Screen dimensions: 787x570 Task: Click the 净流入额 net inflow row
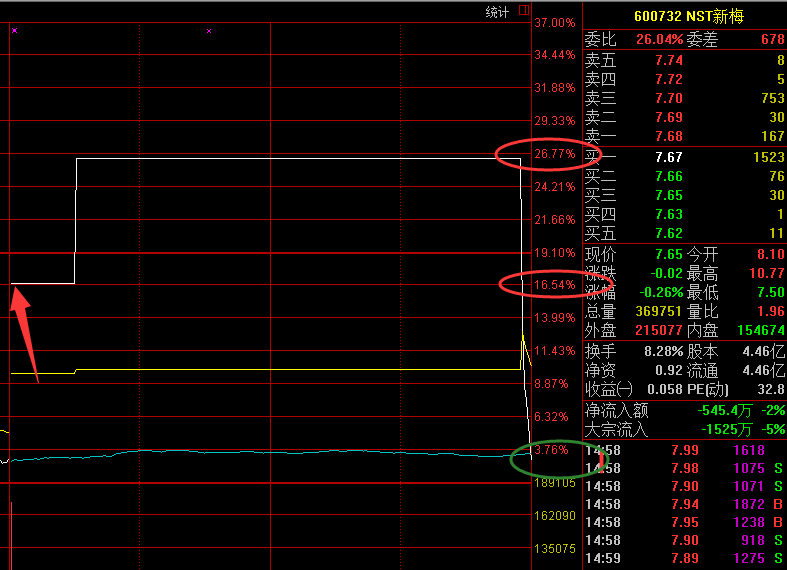point(684,410)
